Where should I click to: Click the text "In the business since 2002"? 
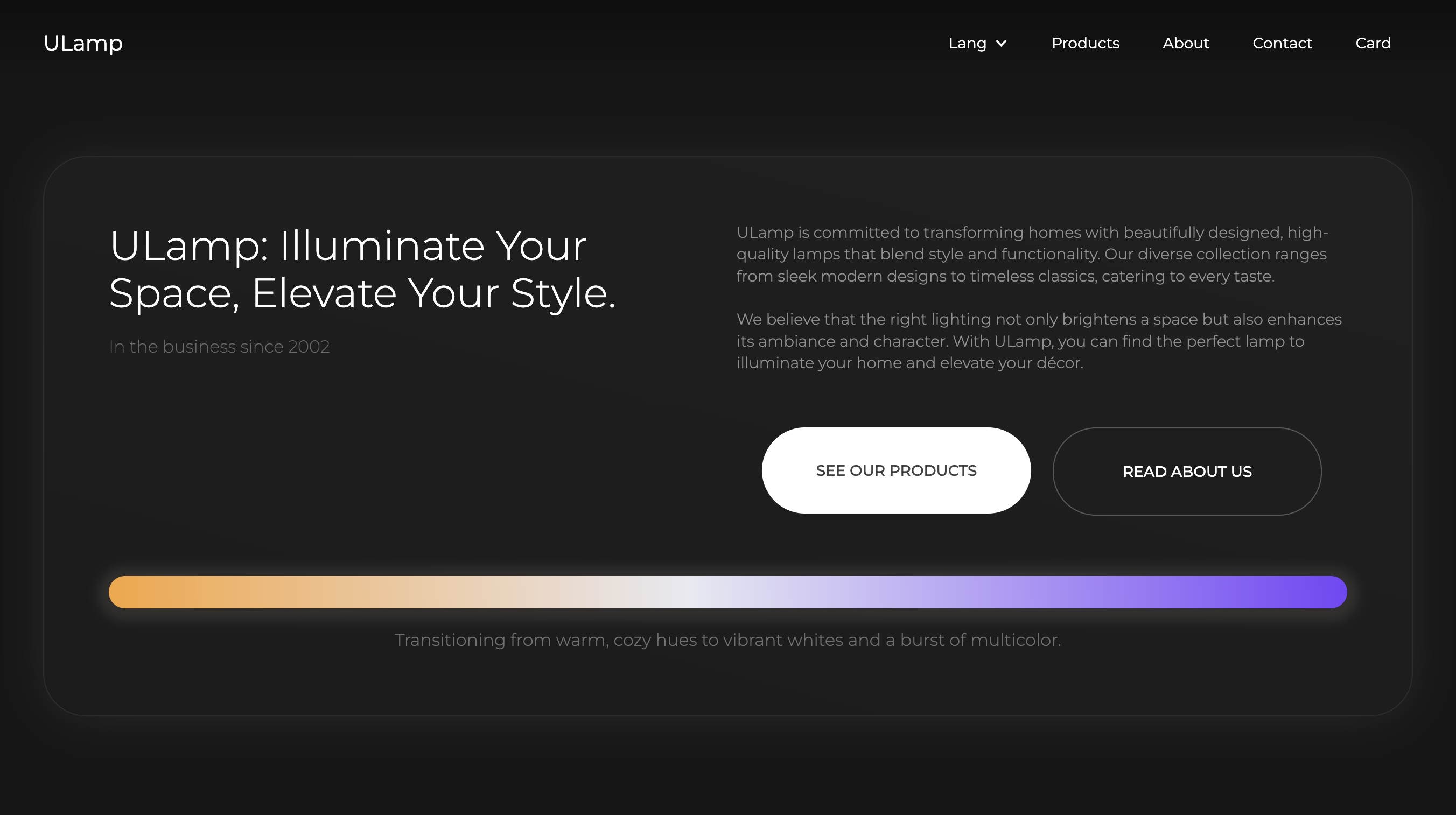219,347
